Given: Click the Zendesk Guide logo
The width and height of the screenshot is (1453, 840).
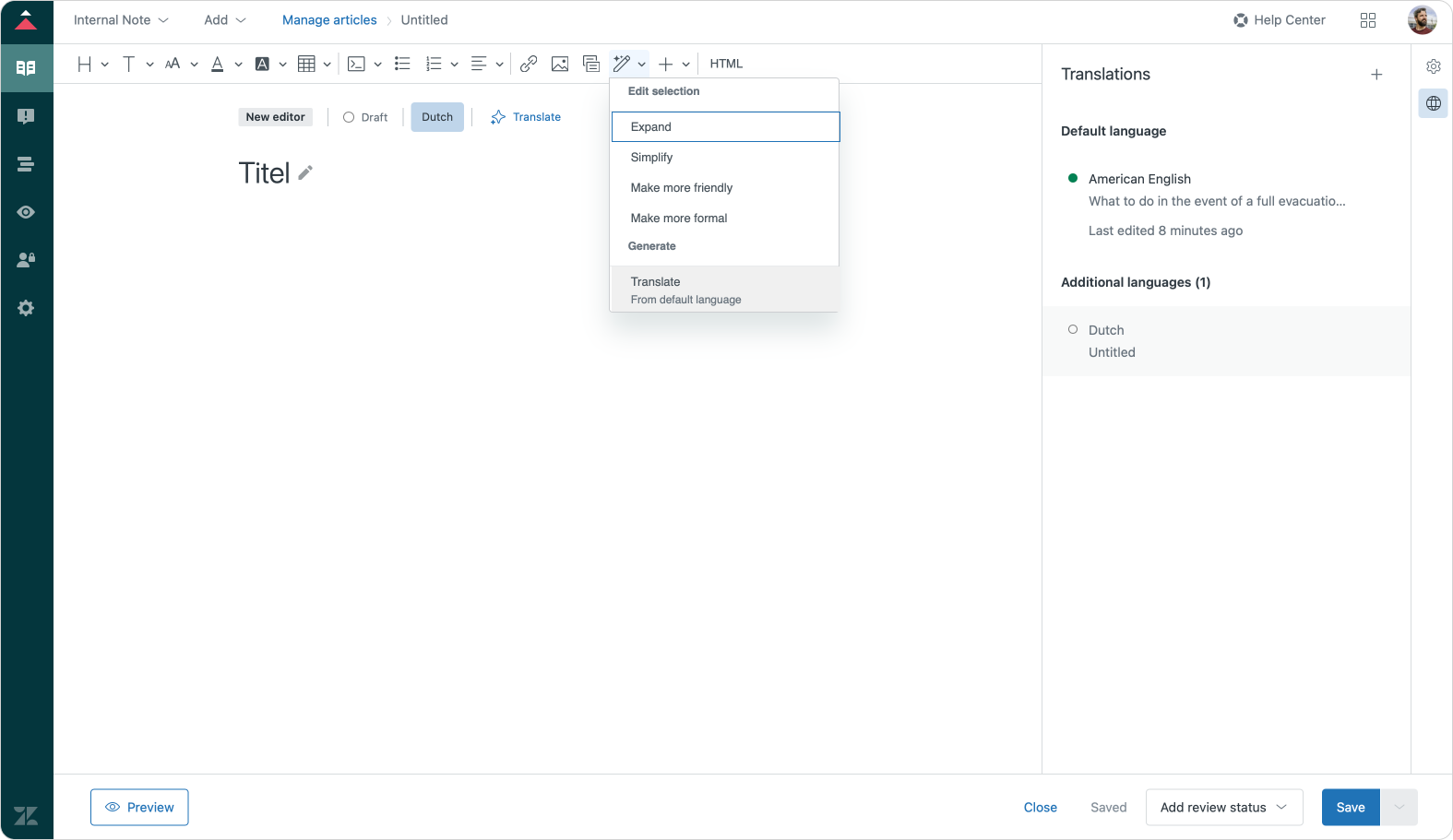Looking at the screenshot, I should 26,20.
